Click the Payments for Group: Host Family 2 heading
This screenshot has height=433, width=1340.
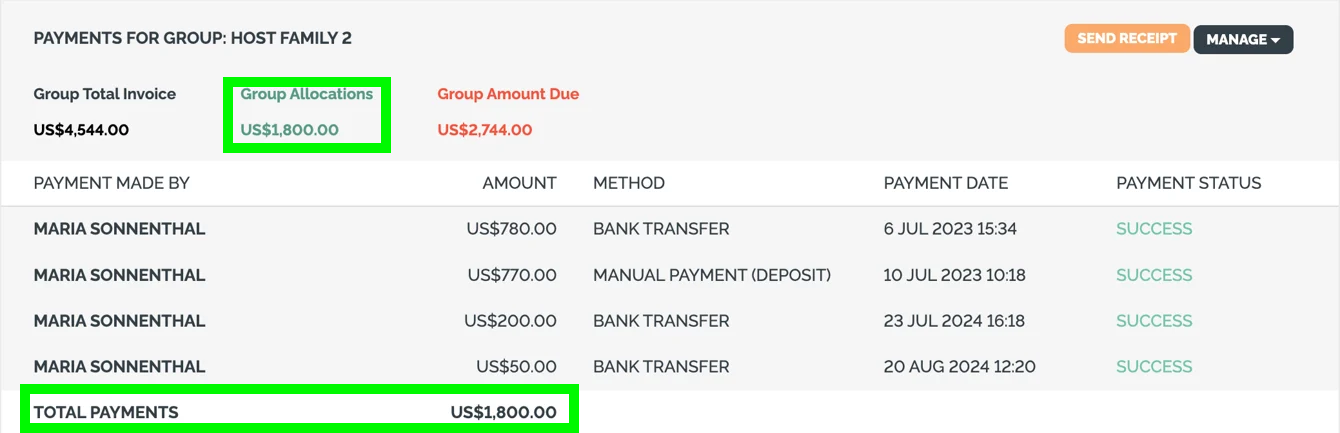point(193,39)
